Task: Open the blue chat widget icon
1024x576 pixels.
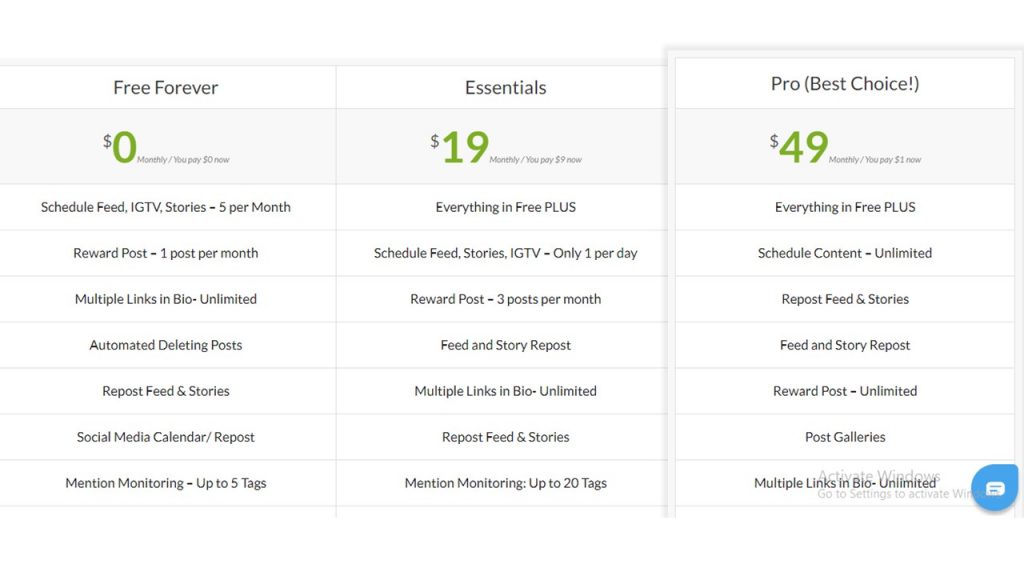Action: coord(994,488)
